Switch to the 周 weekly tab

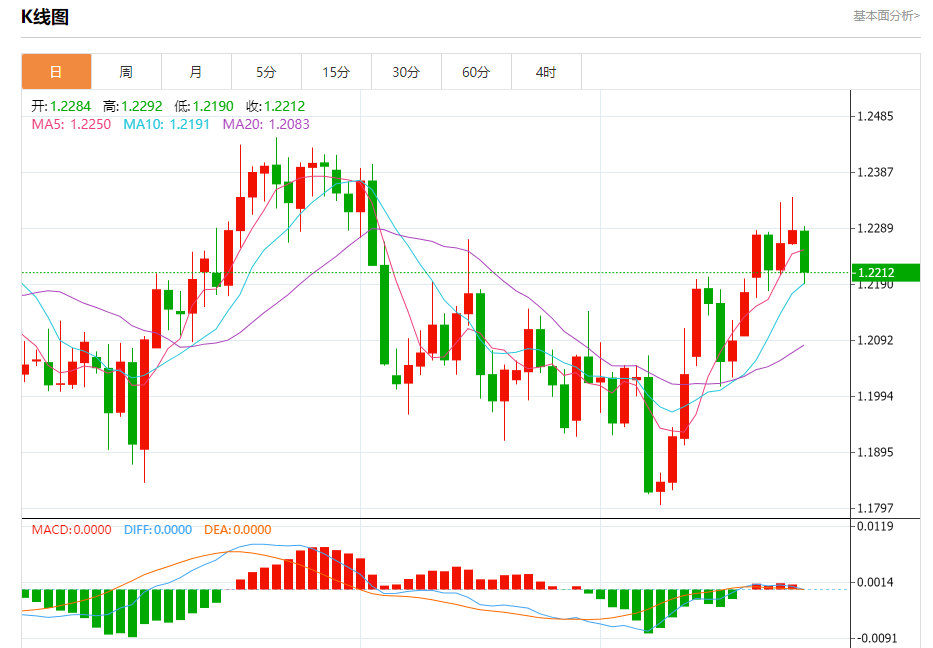click(x=126, y=72)
